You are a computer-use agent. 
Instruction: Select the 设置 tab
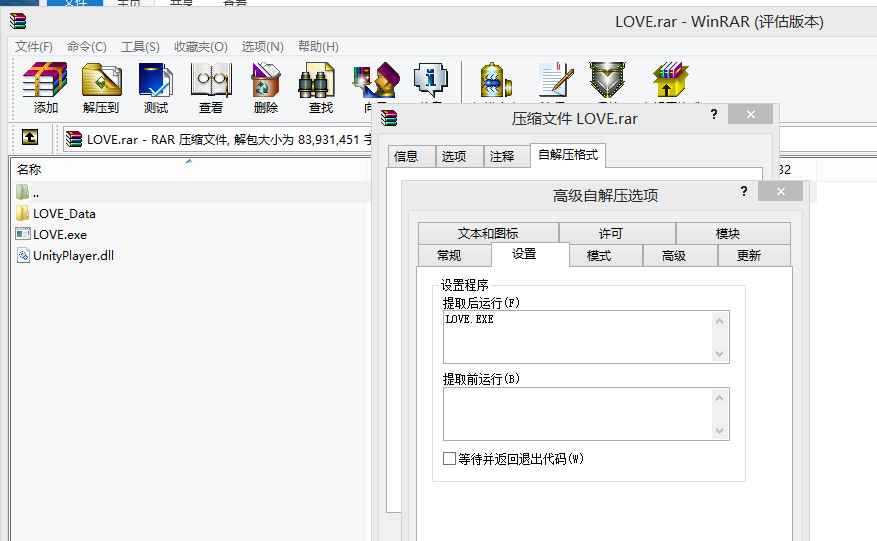[x=530, y=254]
